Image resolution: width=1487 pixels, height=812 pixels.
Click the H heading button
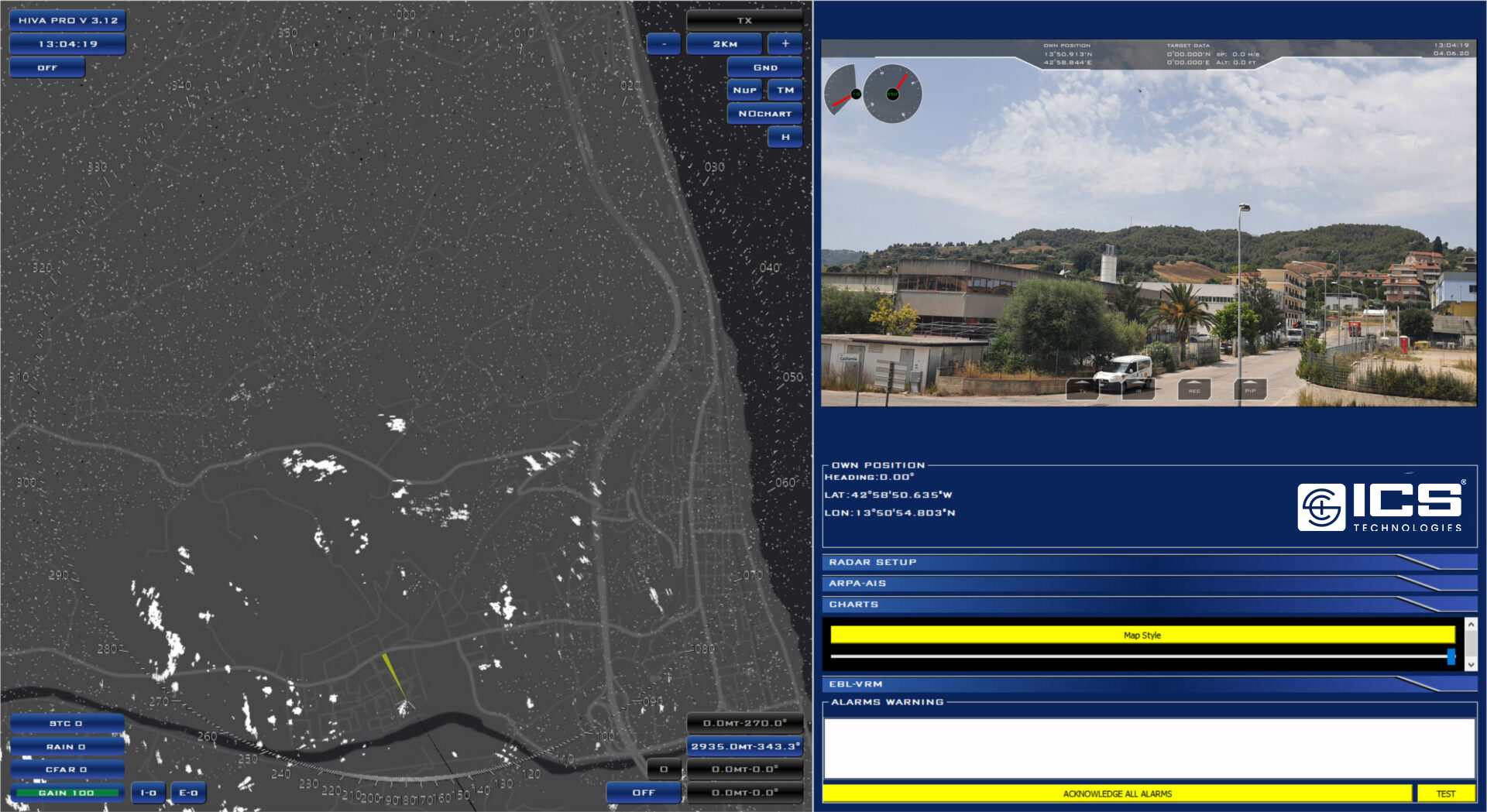coord(785,137)
